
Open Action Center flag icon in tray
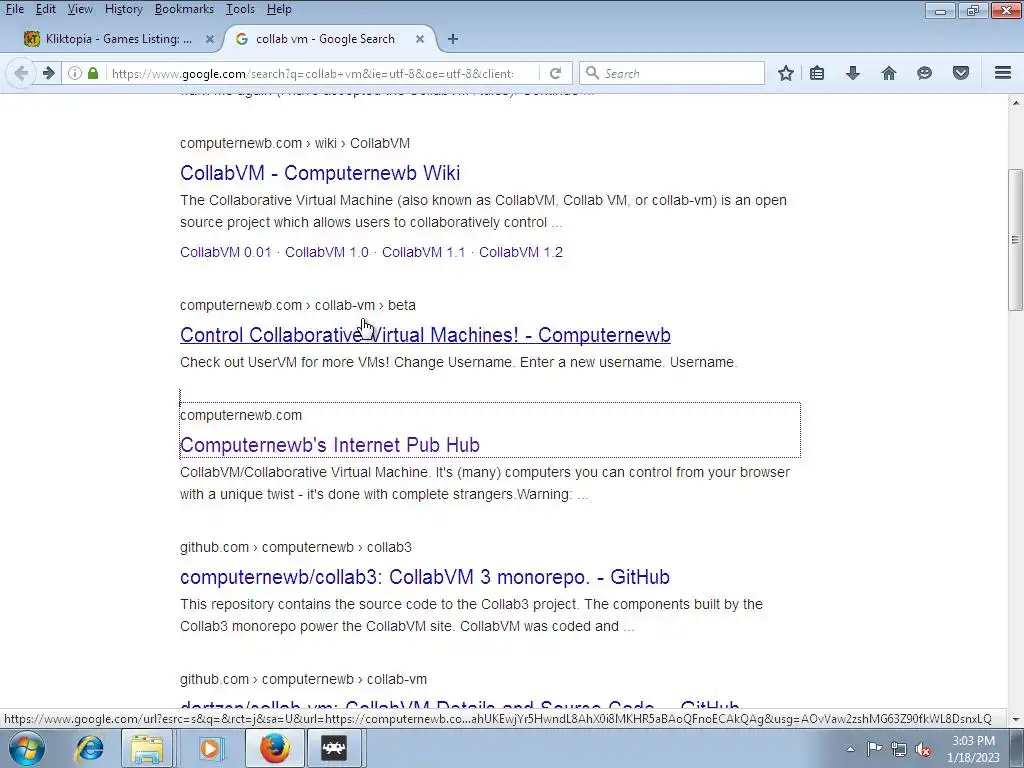pyautogui.click(x=874, y=749)
